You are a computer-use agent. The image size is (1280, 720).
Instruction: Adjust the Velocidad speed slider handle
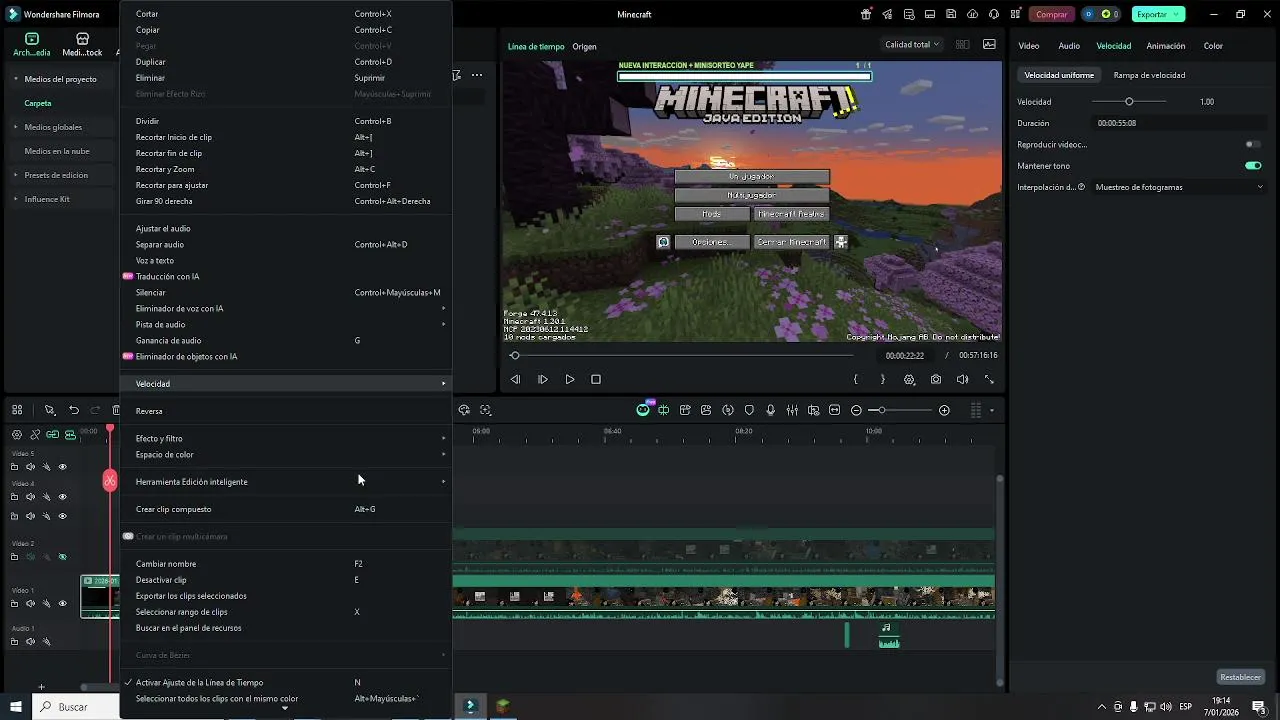(1129, 102)
